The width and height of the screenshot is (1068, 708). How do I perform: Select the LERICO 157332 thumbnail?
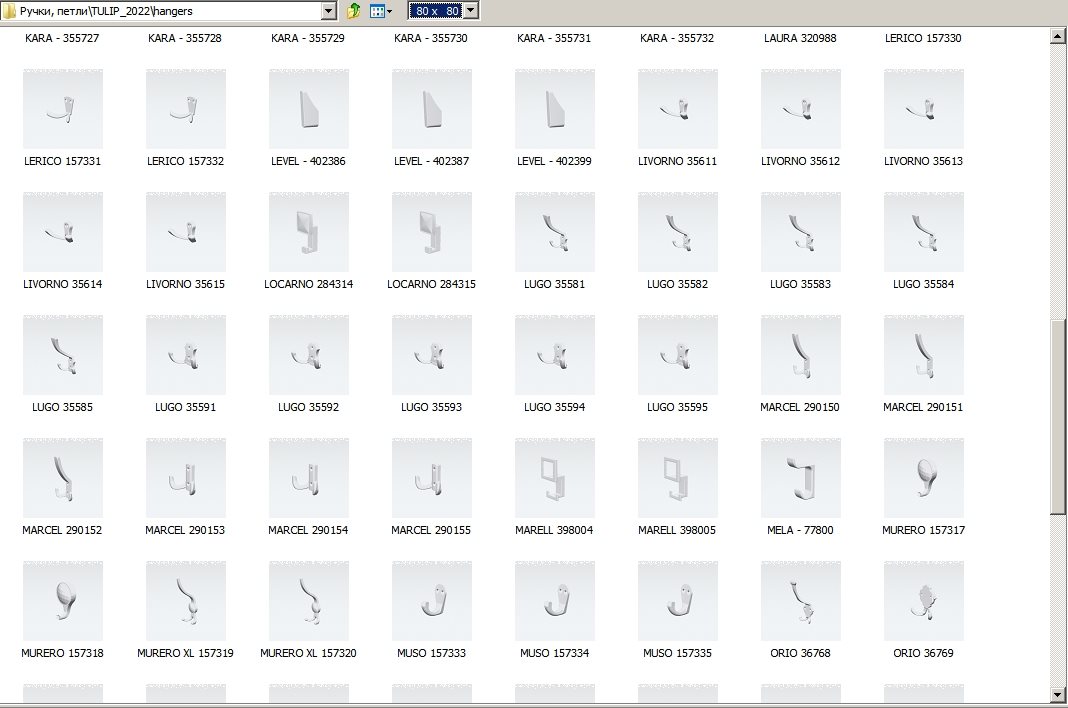pos(186,109)
